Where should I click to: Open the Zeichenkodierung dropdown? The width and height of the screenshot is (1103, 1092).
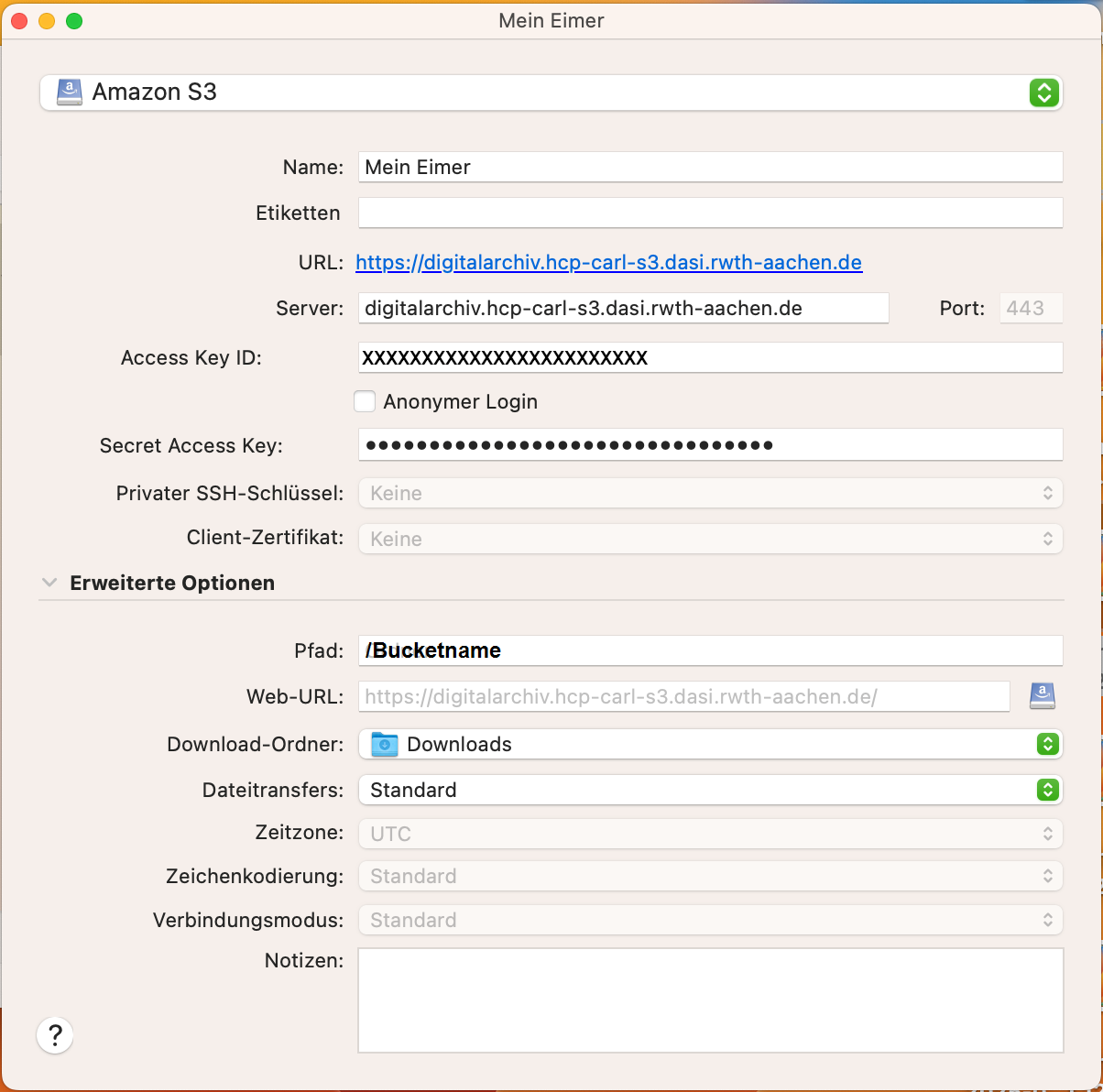(710, 876)
